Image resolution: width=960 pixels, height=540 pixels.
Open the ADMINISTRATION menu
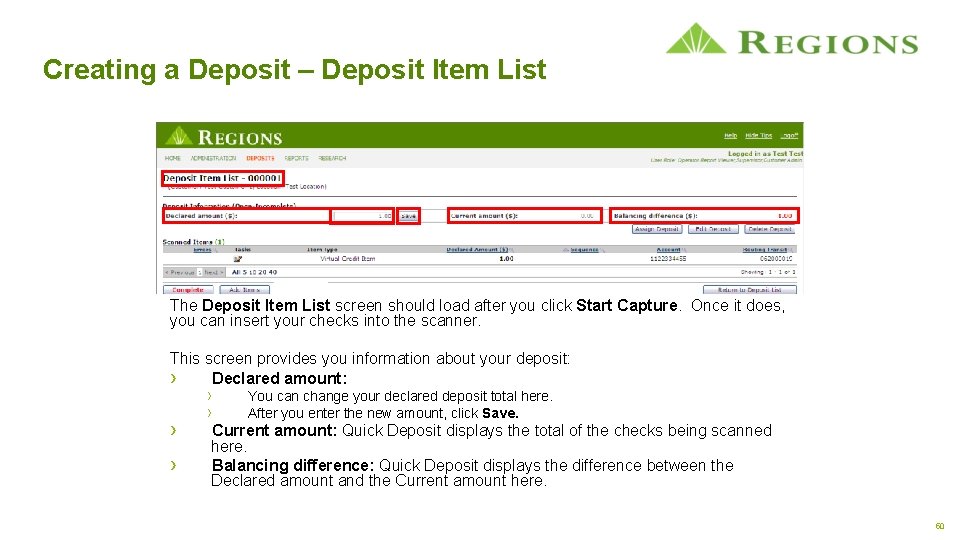pyautogui.click(x=213, y=158)
